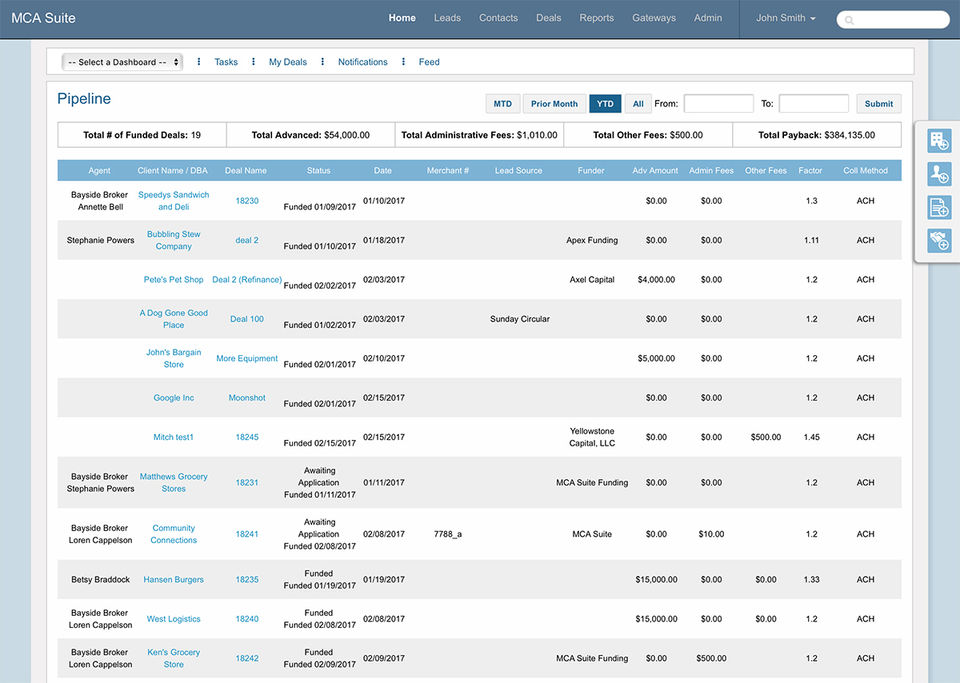960x683 pixels.
Task: Sort by the Agent column header
Action: coord(99,171)
